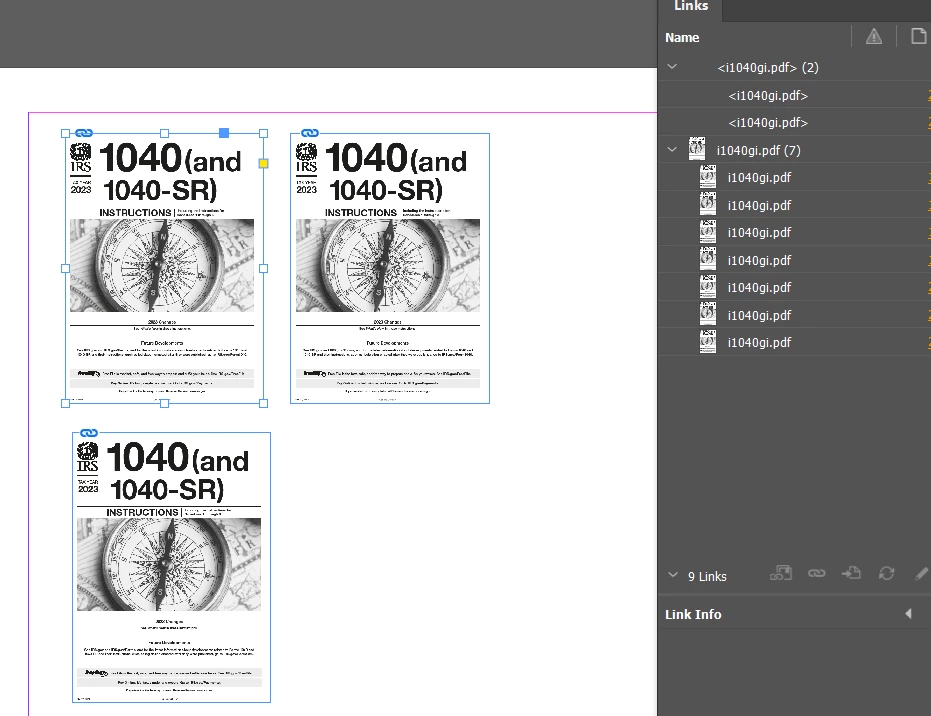Screen dimensions: 931x716
Task: Select the bottom placed 1040 PDF frame
Action: click(x=171, y=568)
